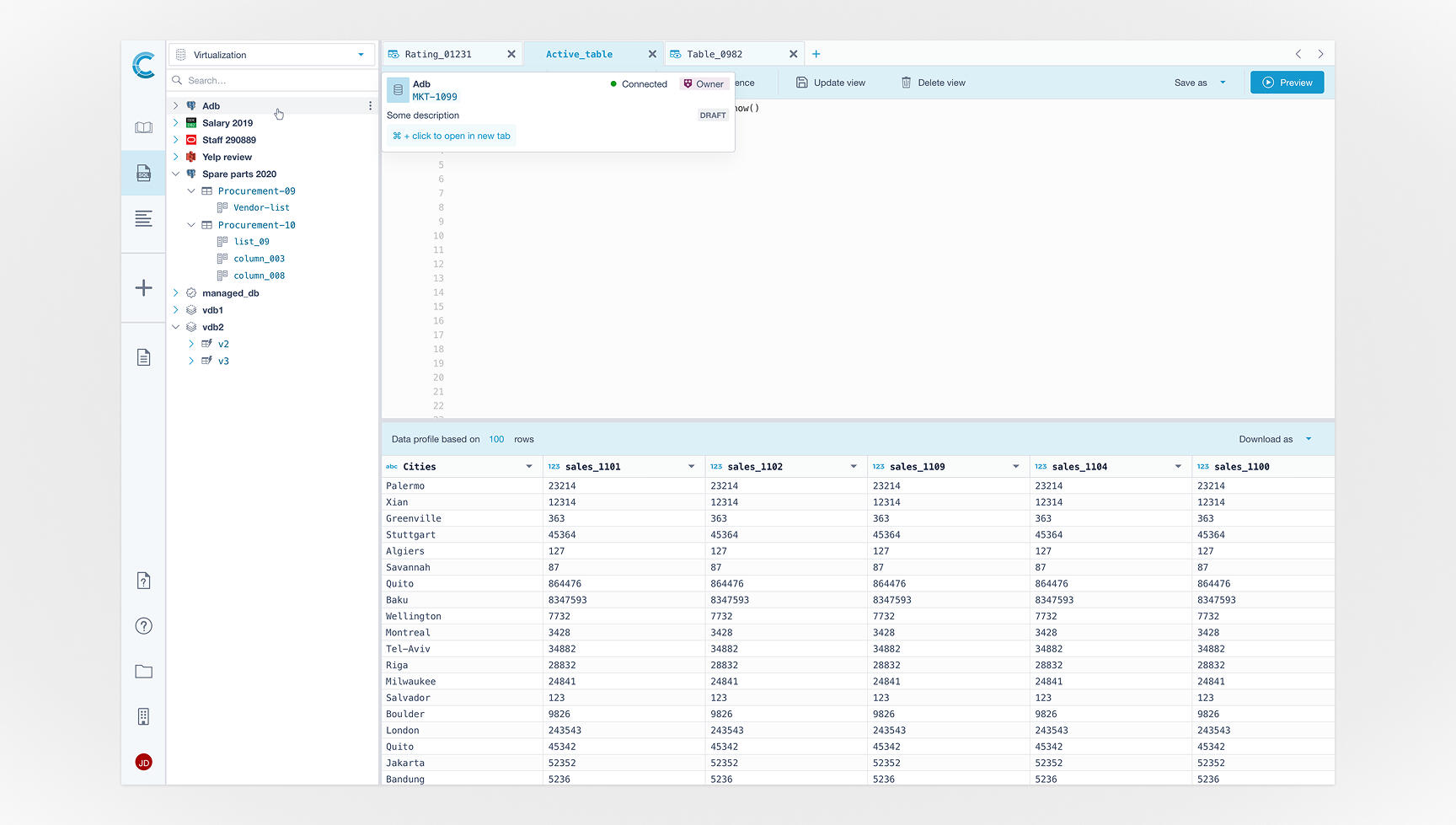This screenshot has height=825, width=1456.
Task: Click the plus icon to add new item
Action: (x=143, y=288)
